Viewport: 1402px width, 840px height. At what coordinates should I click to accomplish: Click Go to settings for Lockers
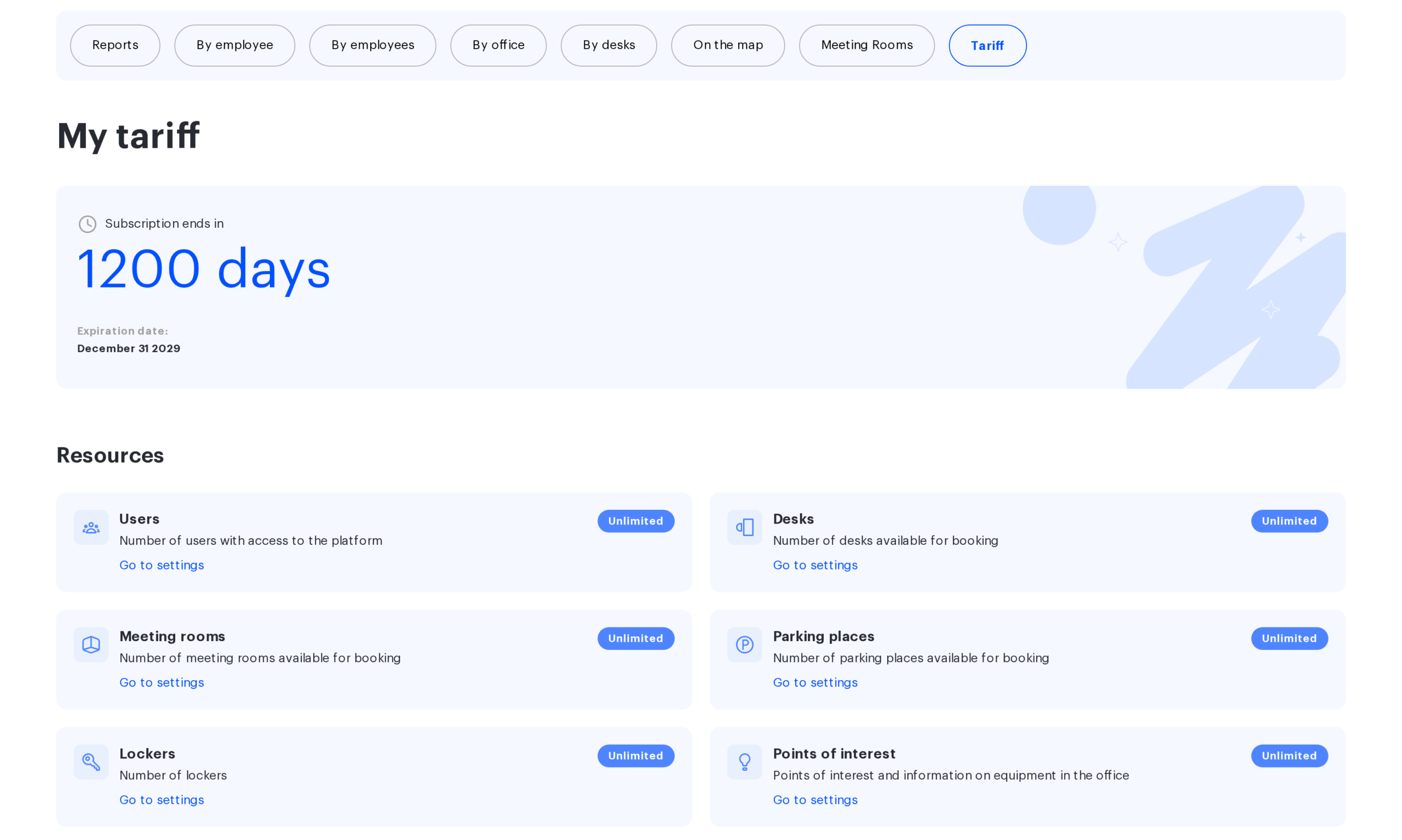point(162,799)
